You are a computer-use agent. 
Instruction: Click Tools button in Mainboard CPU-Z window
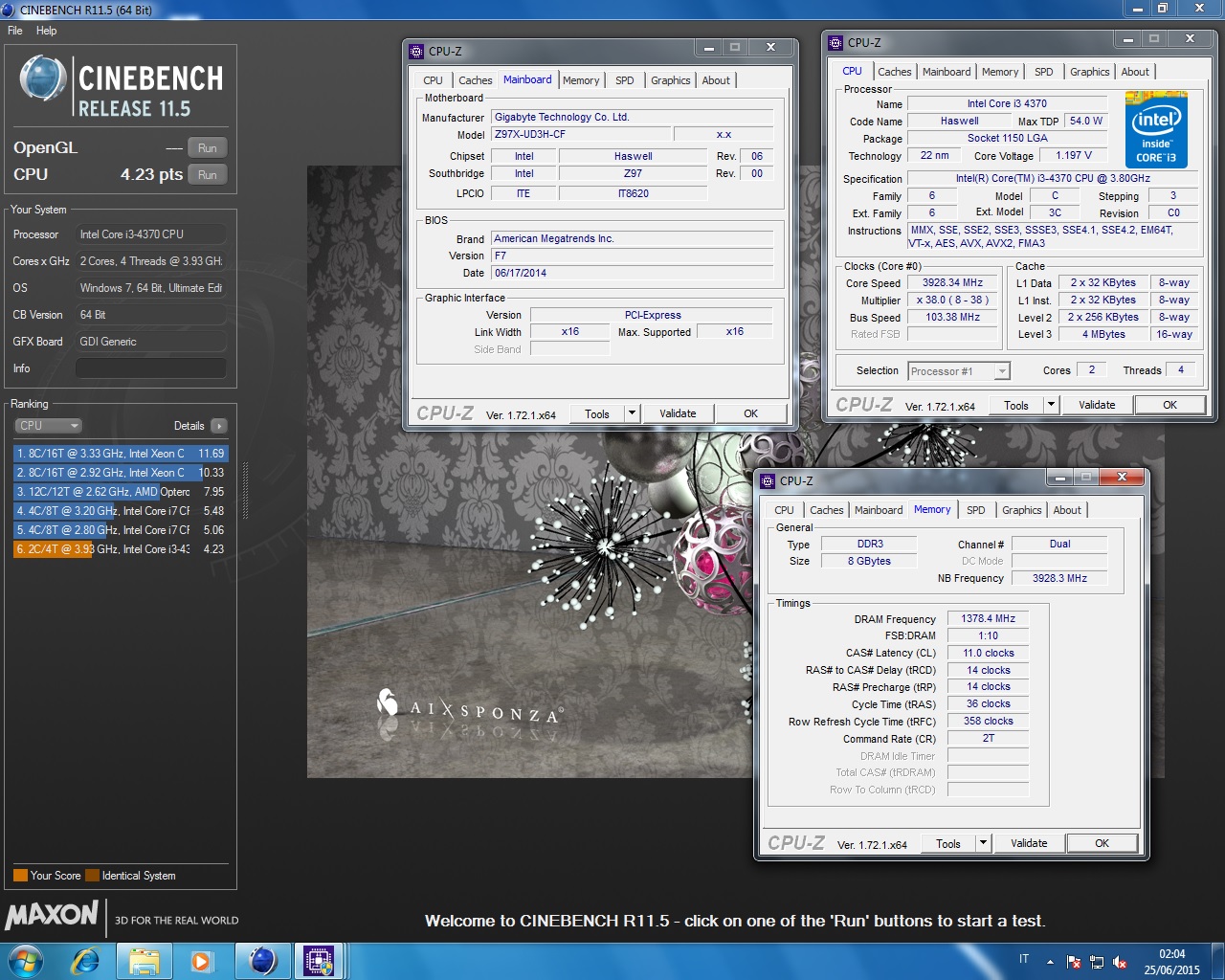pos(597,413)
